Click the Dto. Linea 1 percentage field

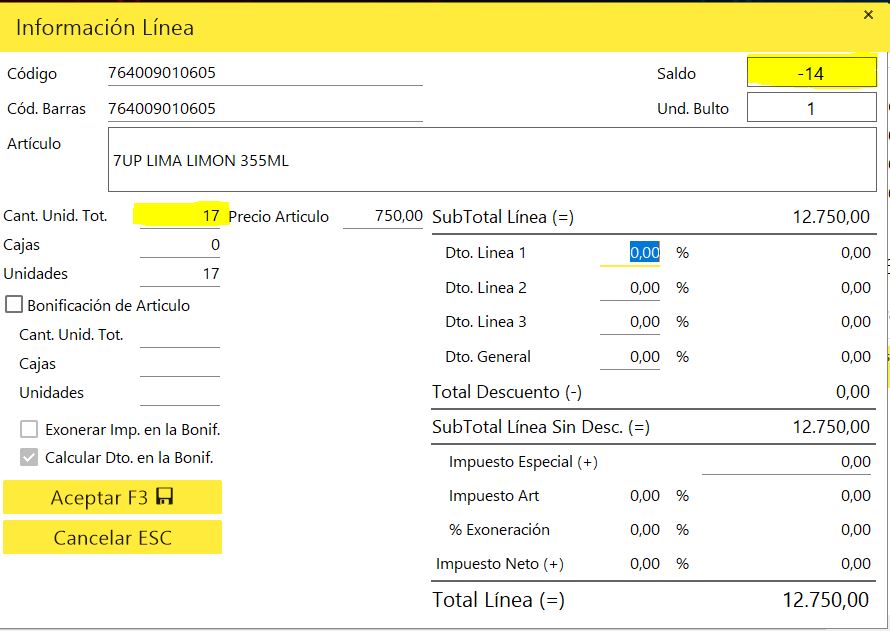tap(631, 253)
